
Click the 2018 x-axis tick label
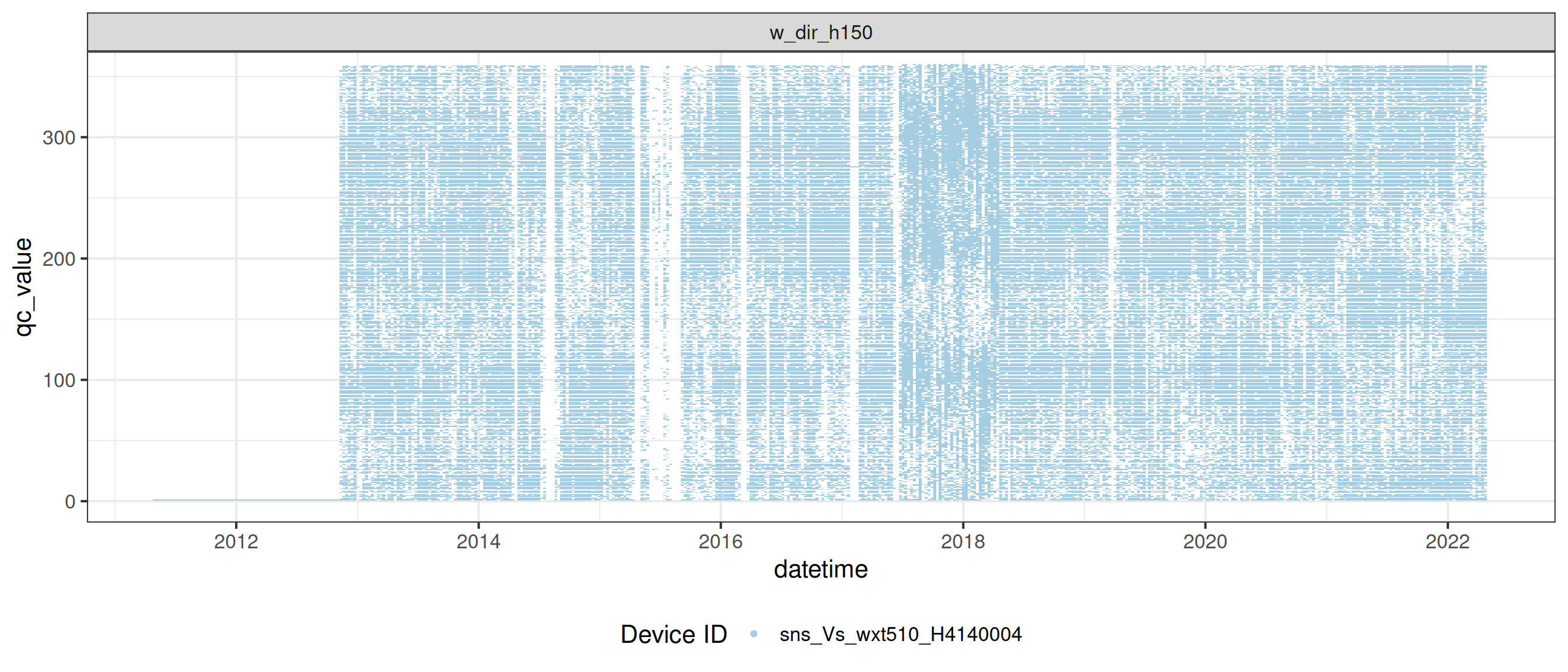[963, 541]
